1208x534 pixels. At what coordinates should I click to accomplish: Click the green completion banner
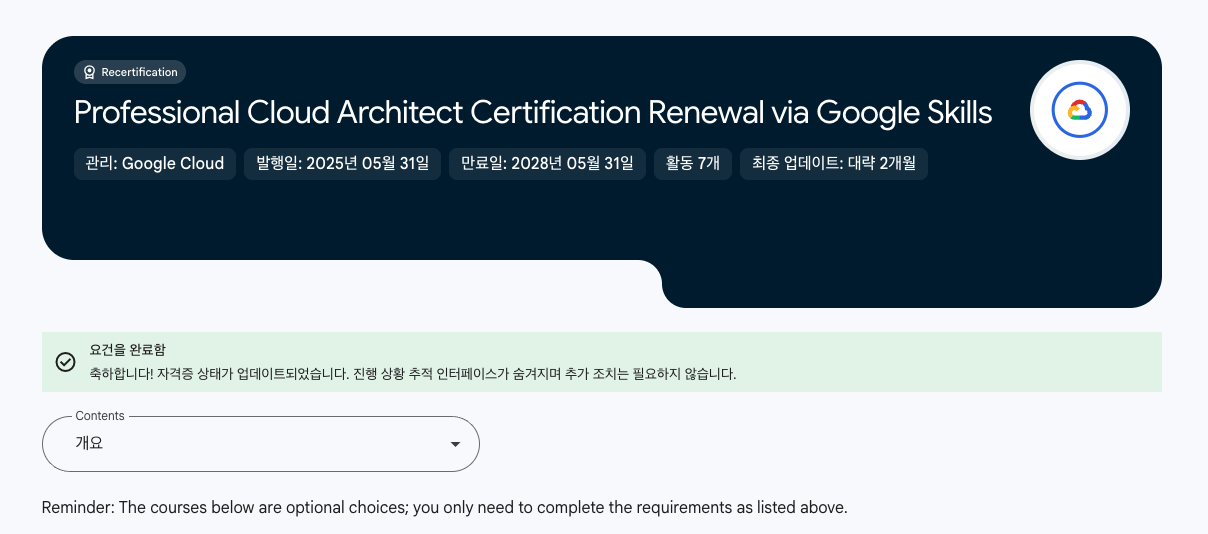coord(602,362)
